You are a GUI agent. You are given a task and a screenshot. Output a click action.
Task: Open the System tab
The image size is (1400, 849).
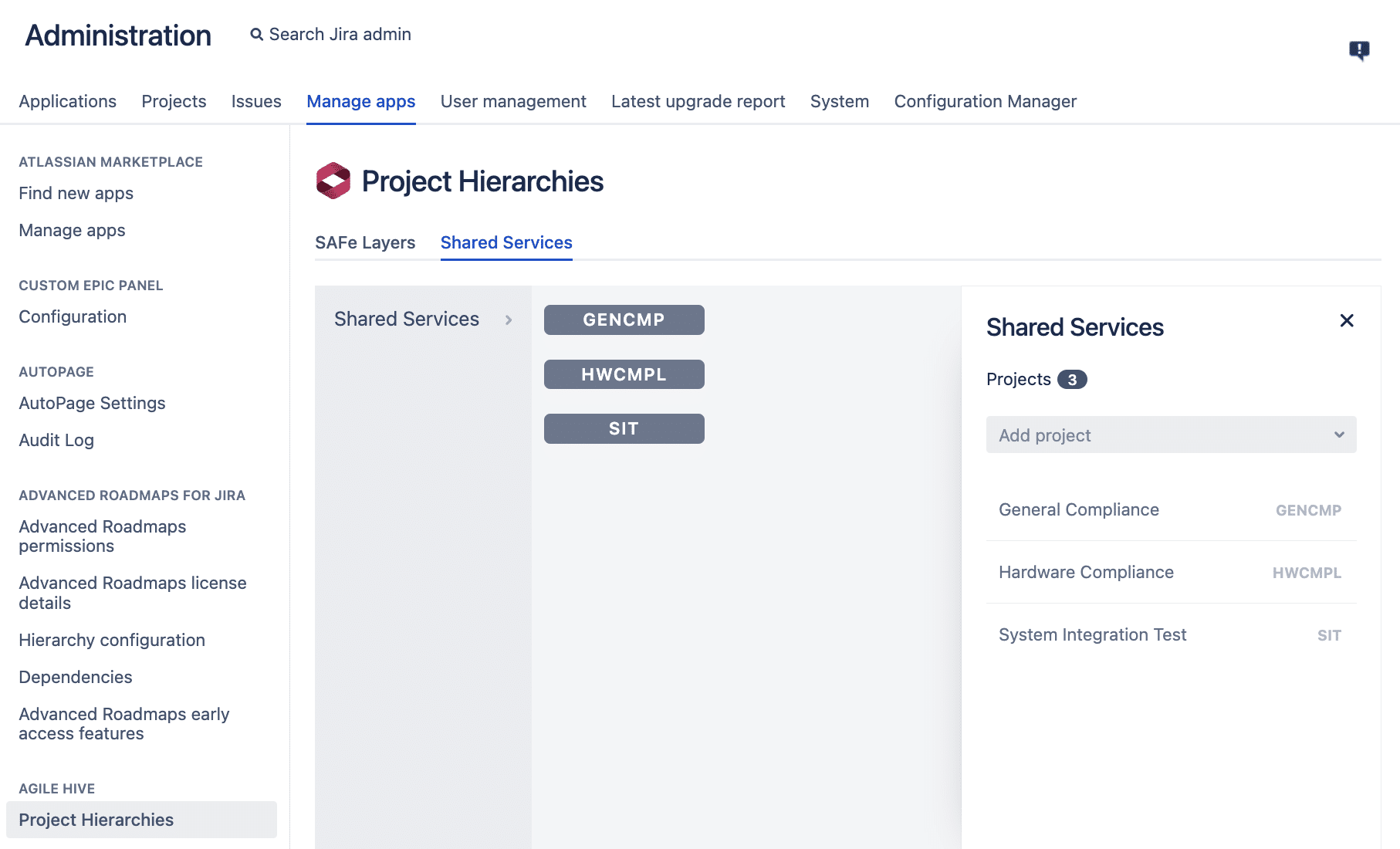pos(840,102)
